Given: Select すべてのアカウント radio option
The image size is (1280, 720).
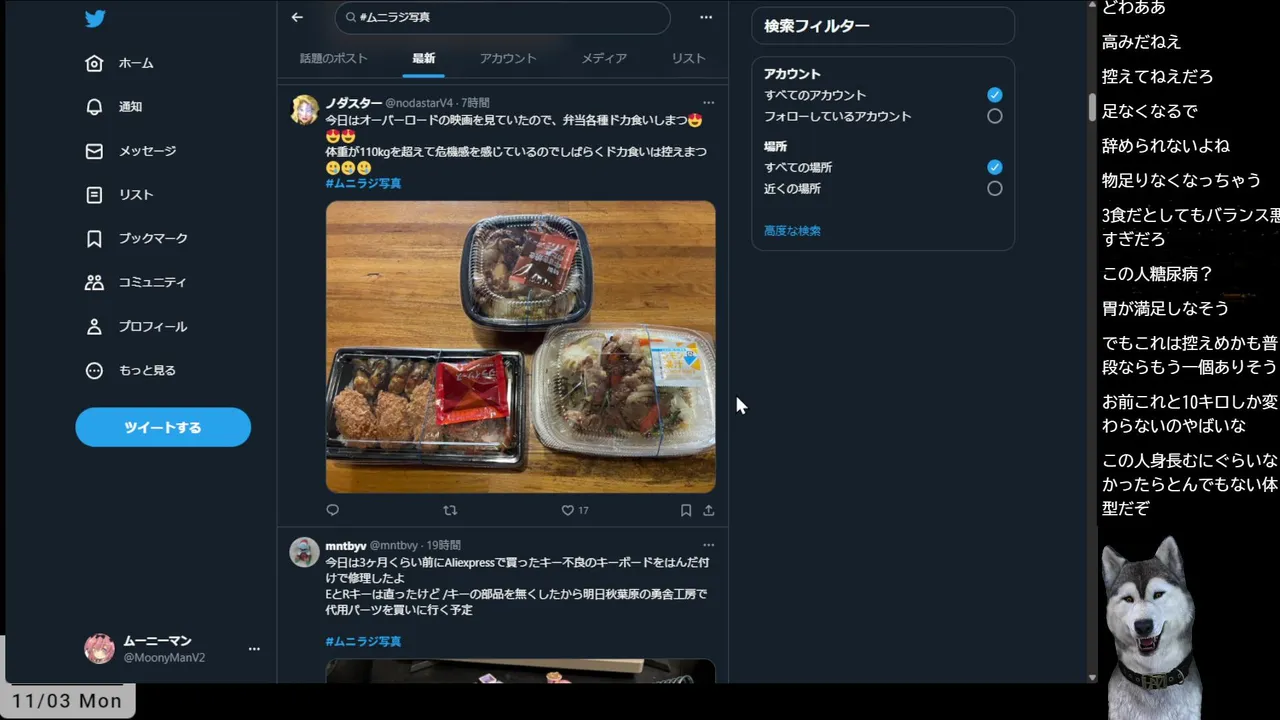Looking at the screenshot, I should point(994,95).
